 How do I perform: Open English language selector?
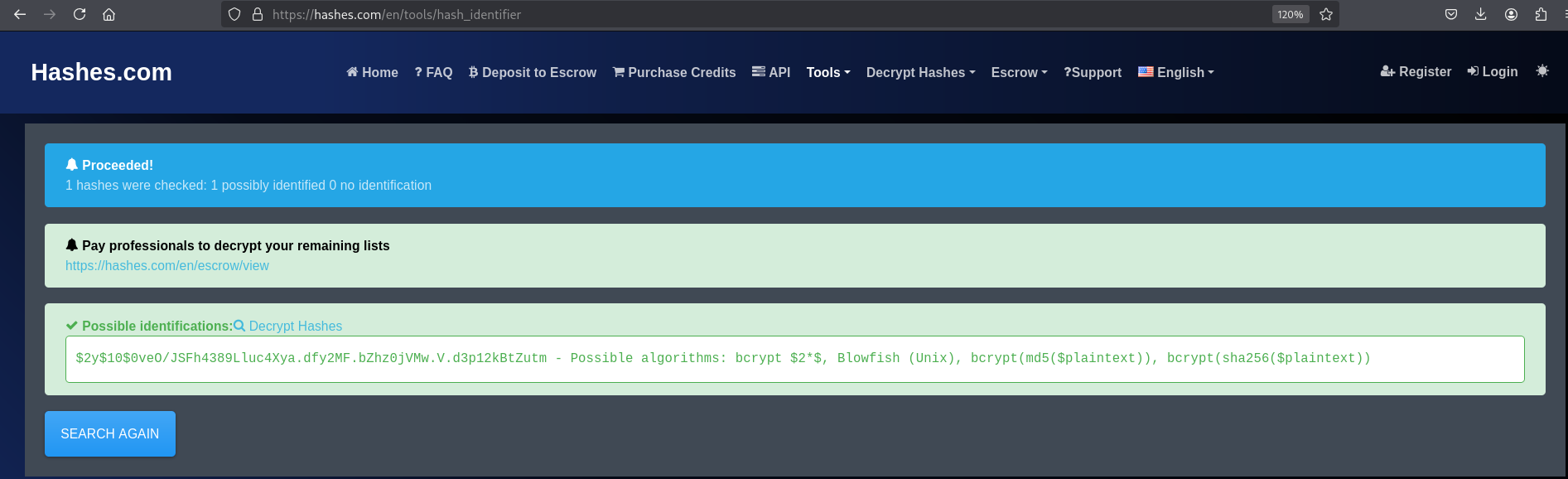(1176, 72)
